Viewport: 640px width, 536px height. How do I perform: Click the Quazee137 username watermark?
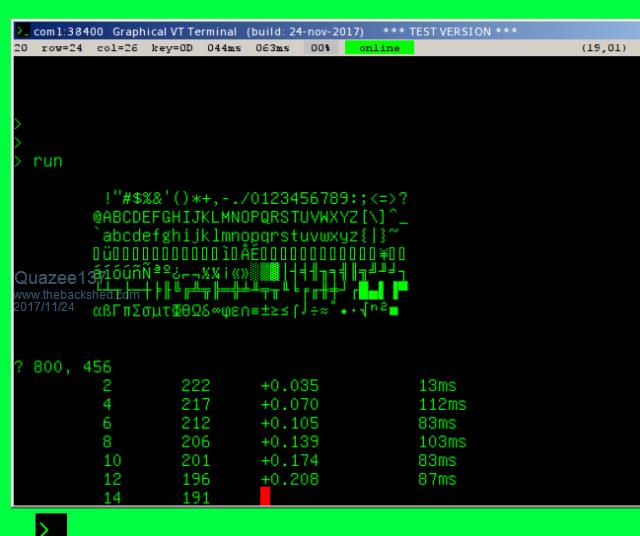[56, 279]
